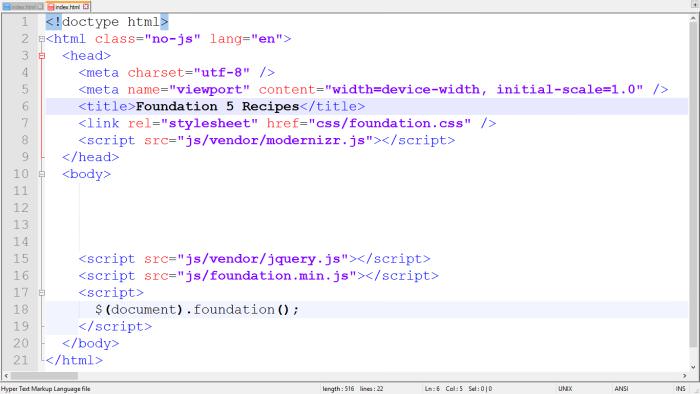Switch to the index.html tab
Viewport: 700px width, 394px height.
(68, 7)
